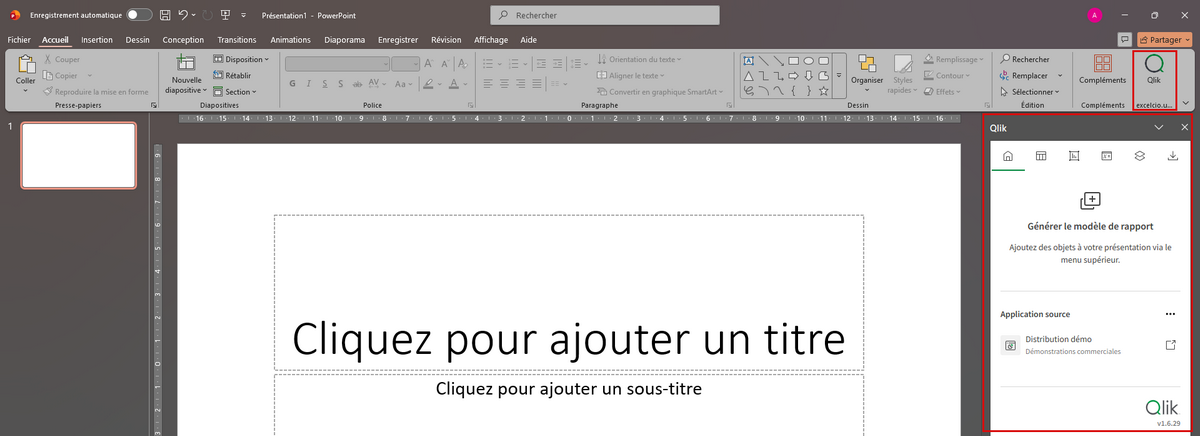Open Application source three-dots menu

coord(1171,314)
